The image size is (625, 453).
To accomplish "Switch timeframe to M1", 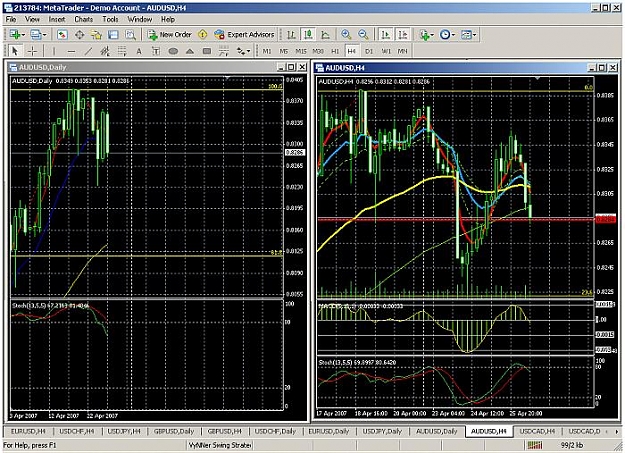I will (267, 51).
